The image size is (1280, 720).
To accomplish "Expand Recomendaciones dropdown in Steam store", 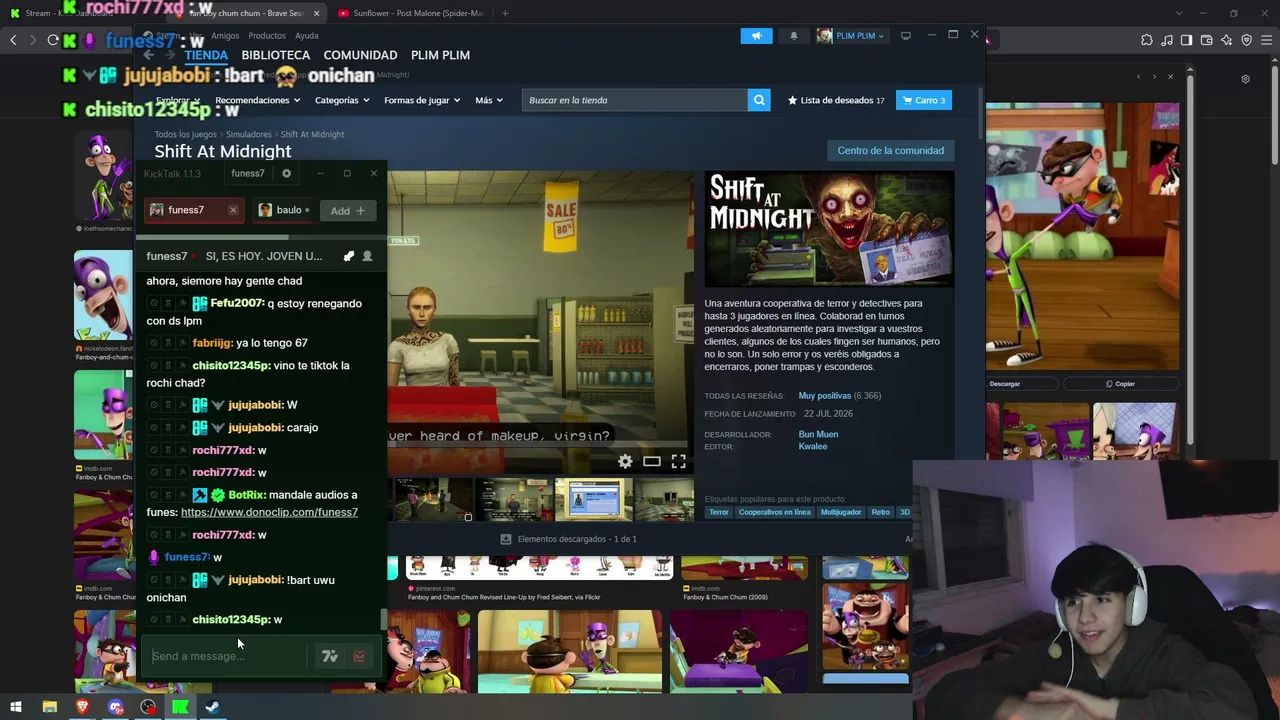I will 258,100.
